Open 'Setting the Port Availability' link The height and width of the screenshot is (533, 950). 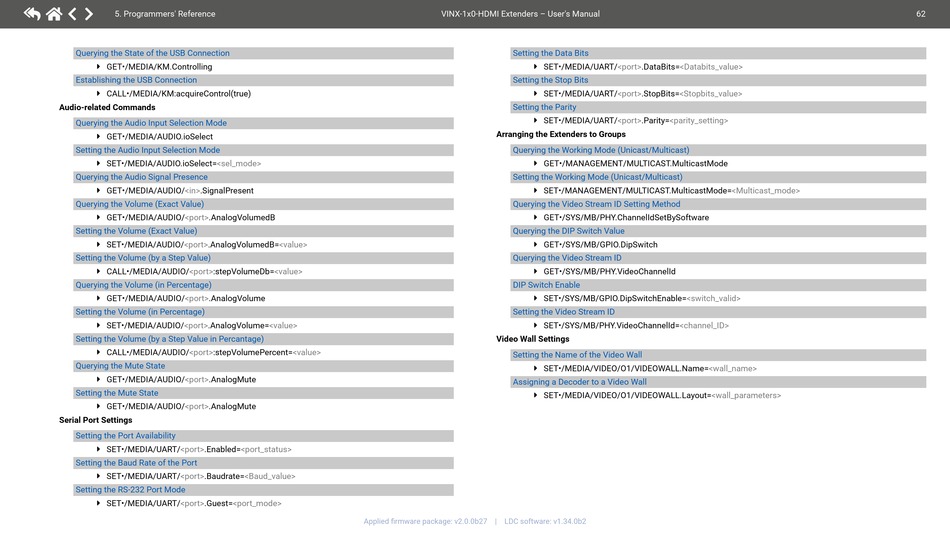(x=125, y=436)
